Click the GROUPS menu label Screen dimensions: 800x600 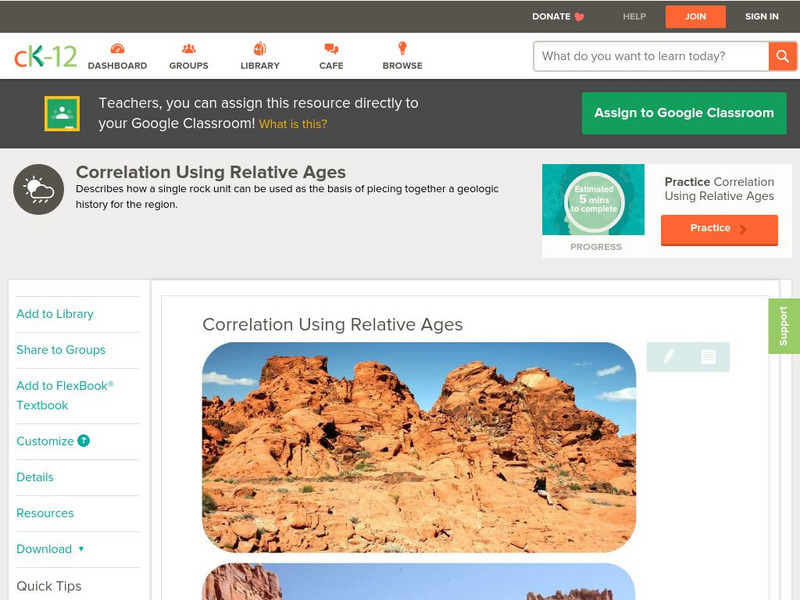coord(189,66)
